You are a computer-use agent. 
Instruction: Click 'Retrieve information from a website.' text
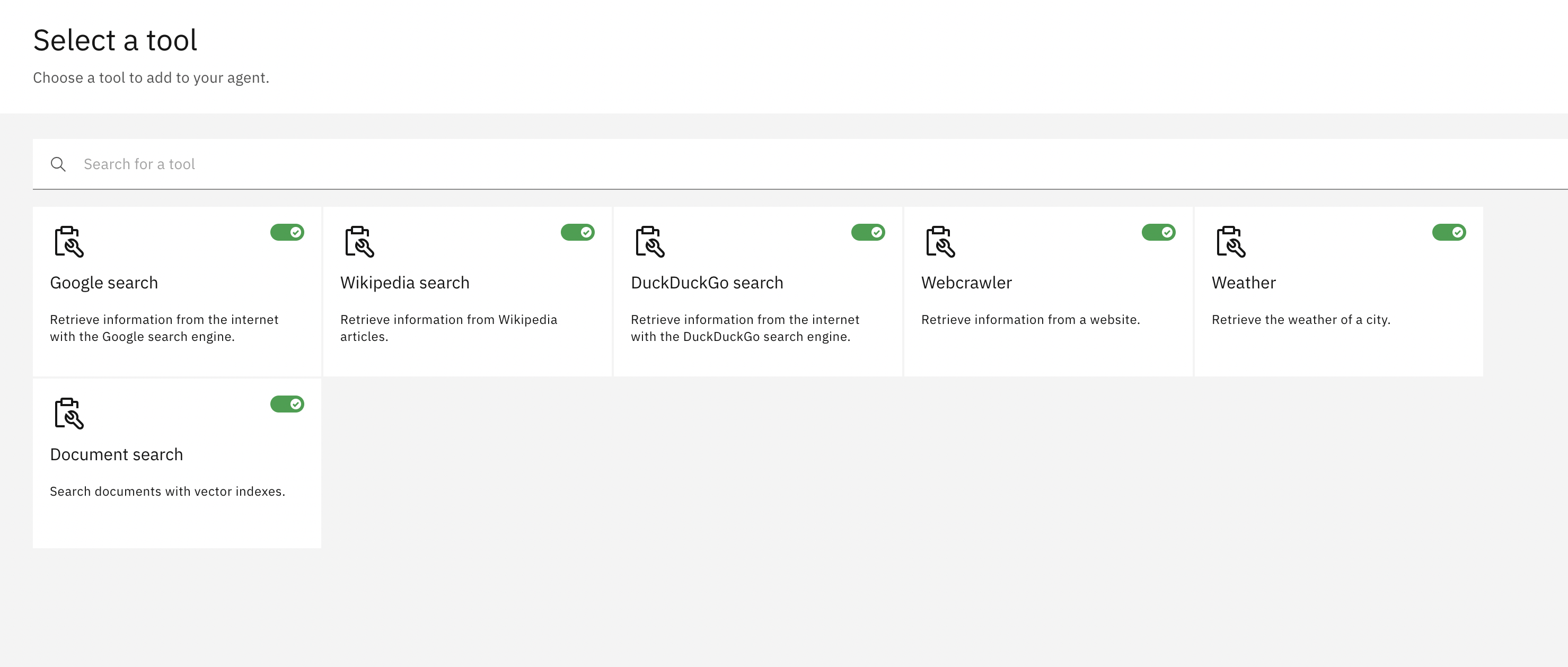tap(1030, 320)
